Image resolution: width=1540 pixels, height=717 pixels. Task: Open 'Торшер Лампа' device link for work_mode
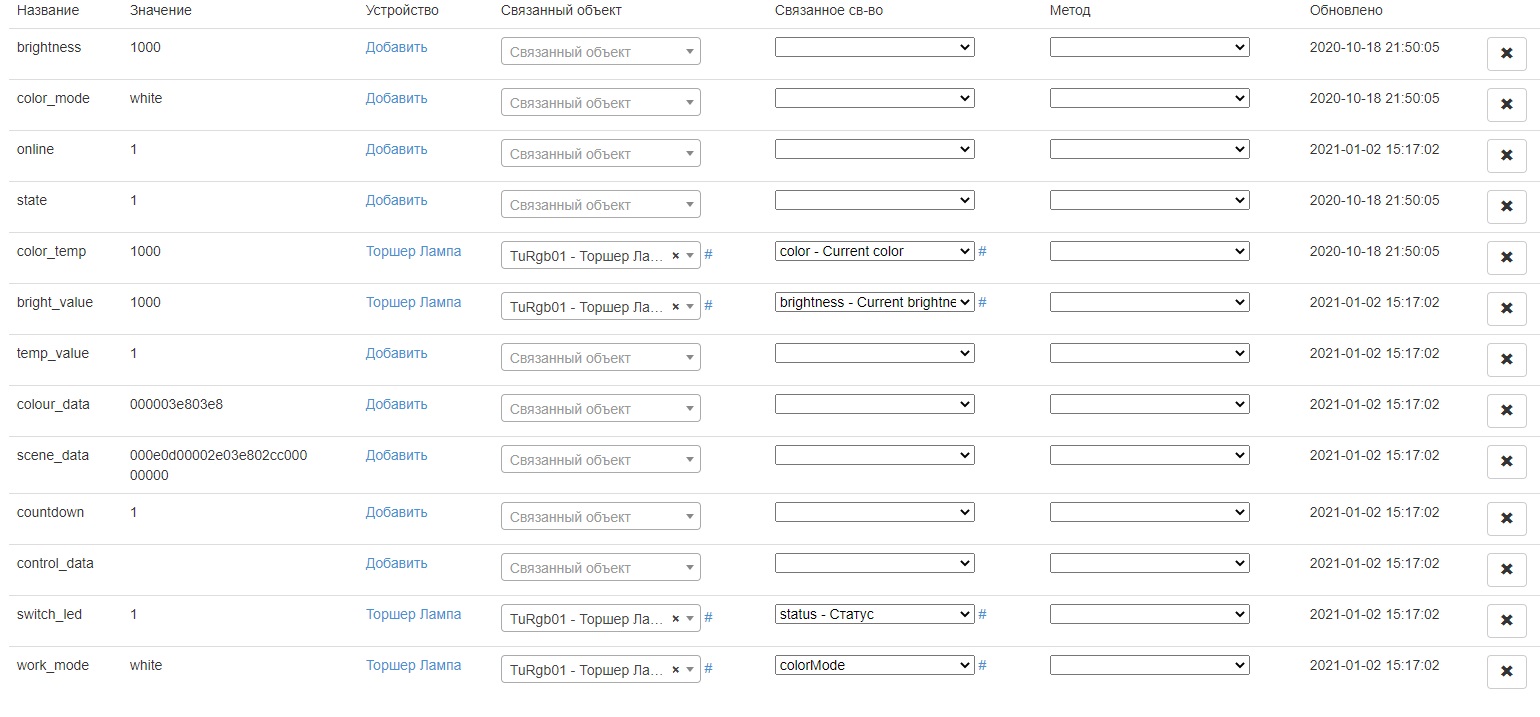413,665
